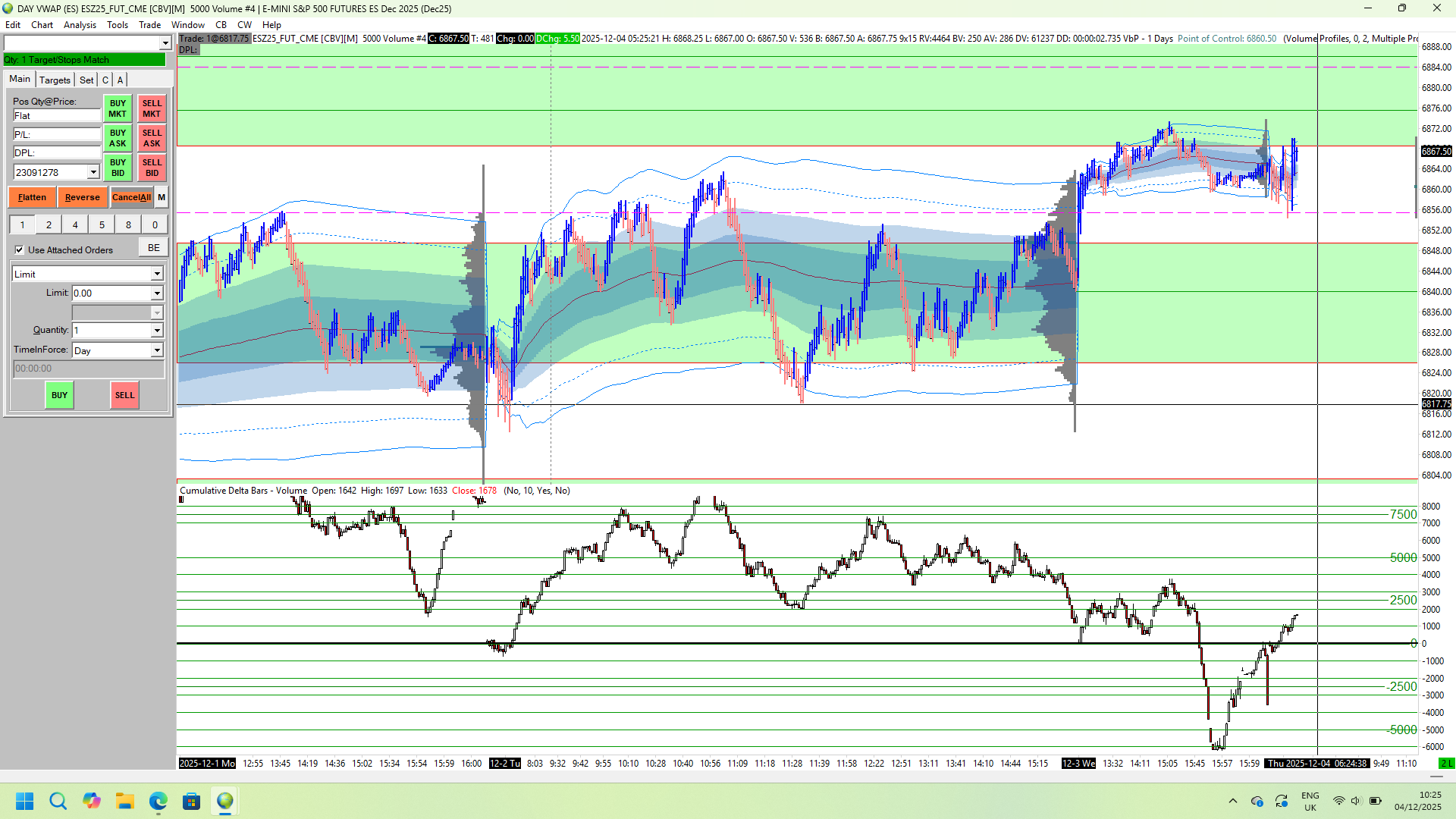The image size is (1456, 819).
Task: Switch to the Targets tab
Action: pyautogui.click(x=55, y=80)
